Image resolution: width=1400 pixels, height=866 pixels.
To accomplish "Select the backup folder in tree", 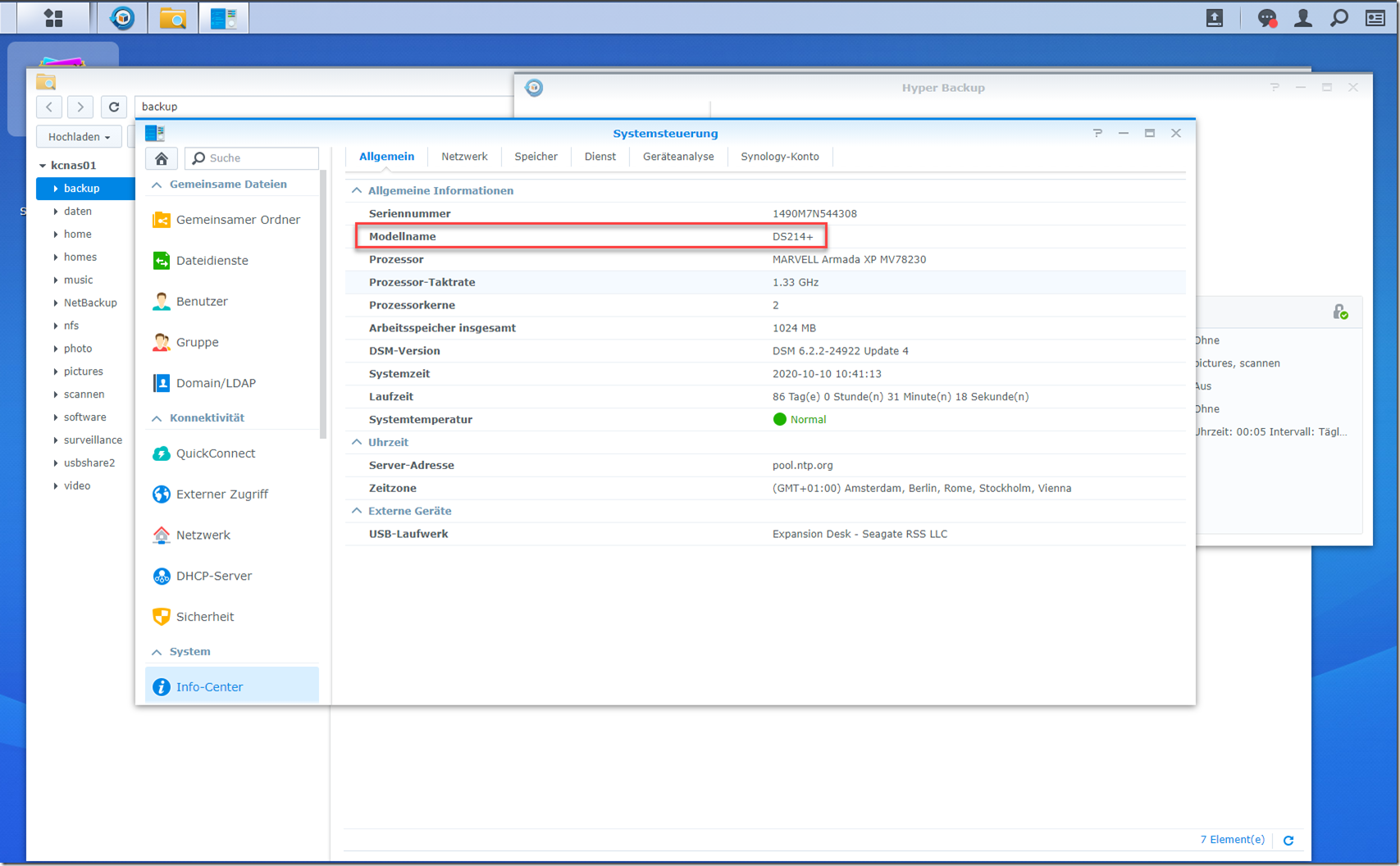I will (85, 189).
